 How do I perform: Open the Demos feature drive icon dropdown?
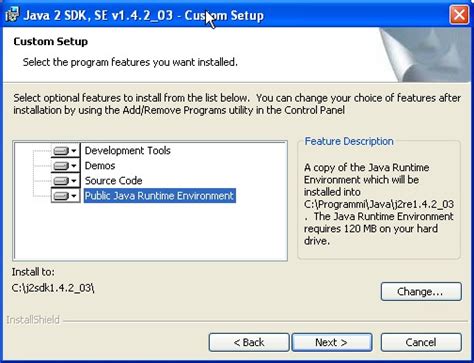pyautogui.click(x=66, y=166)
